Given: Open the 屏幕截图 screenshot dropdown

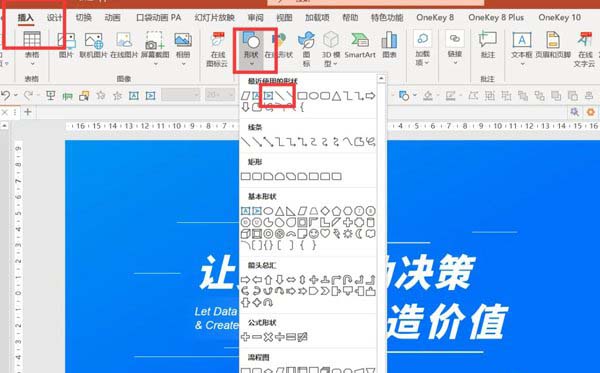Looking at the screenshot, I should 155,48.
